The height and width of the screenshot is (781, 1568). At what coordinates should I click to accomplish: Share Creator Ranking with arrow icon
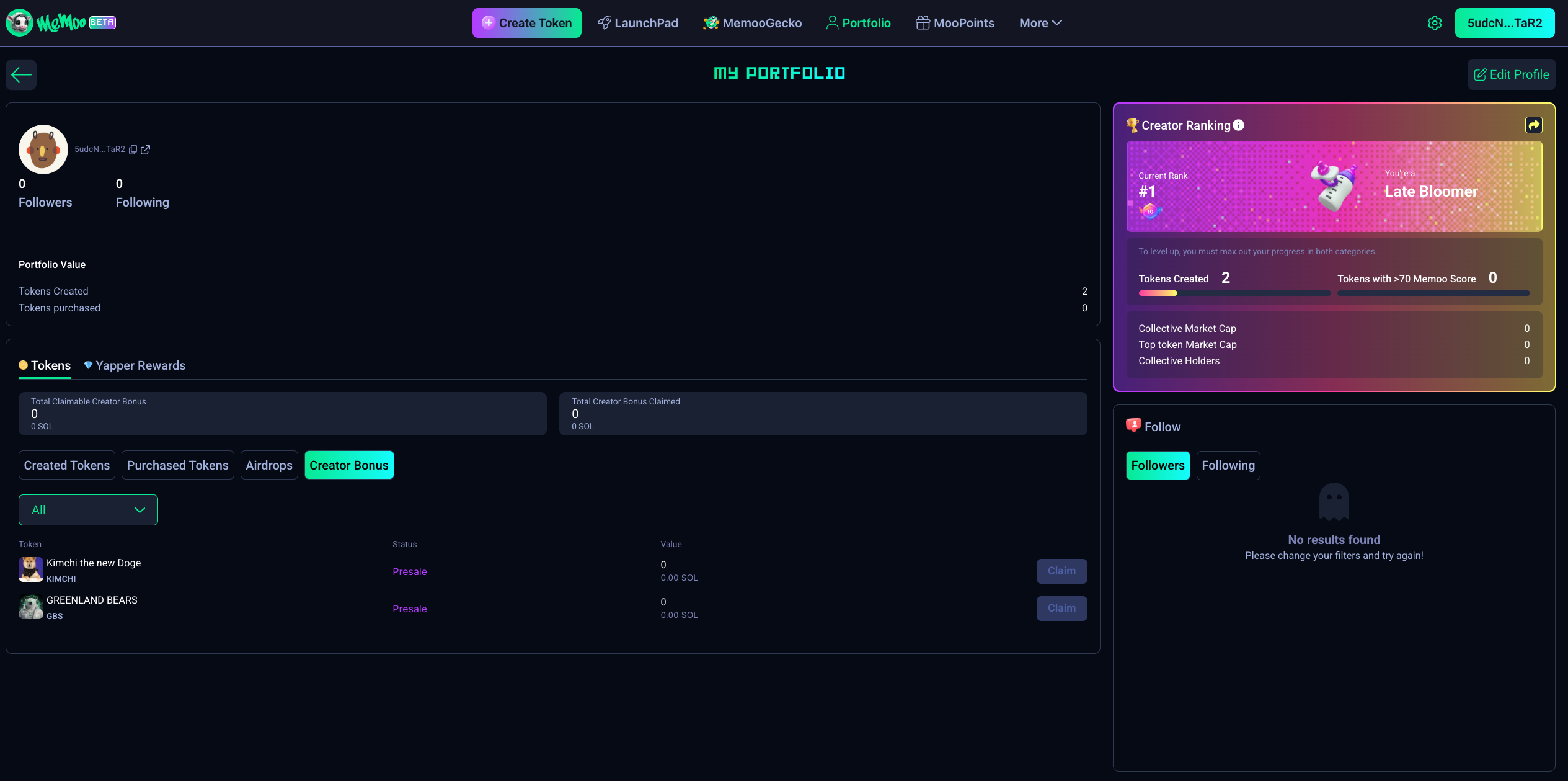(x=1533, y=125)
